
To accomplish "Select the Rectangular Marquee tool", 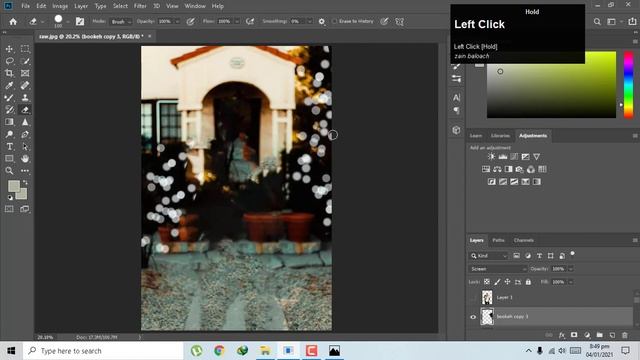I will (25, 49).
